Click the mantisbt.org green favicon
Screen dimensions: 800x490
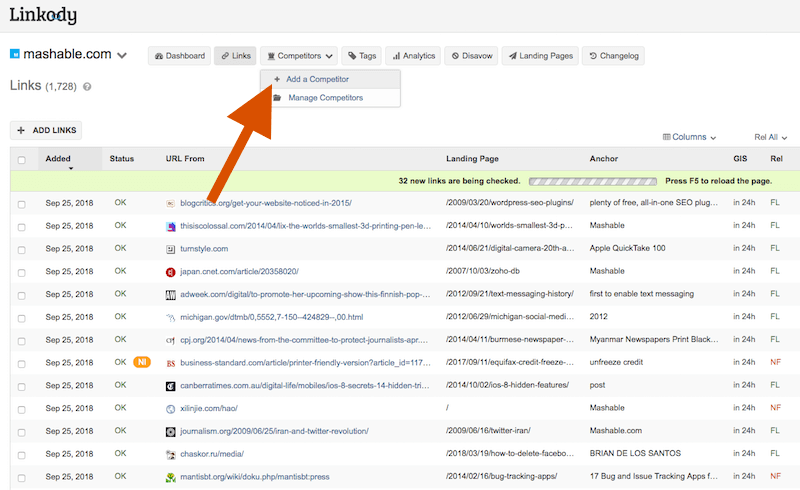[170, 477]
